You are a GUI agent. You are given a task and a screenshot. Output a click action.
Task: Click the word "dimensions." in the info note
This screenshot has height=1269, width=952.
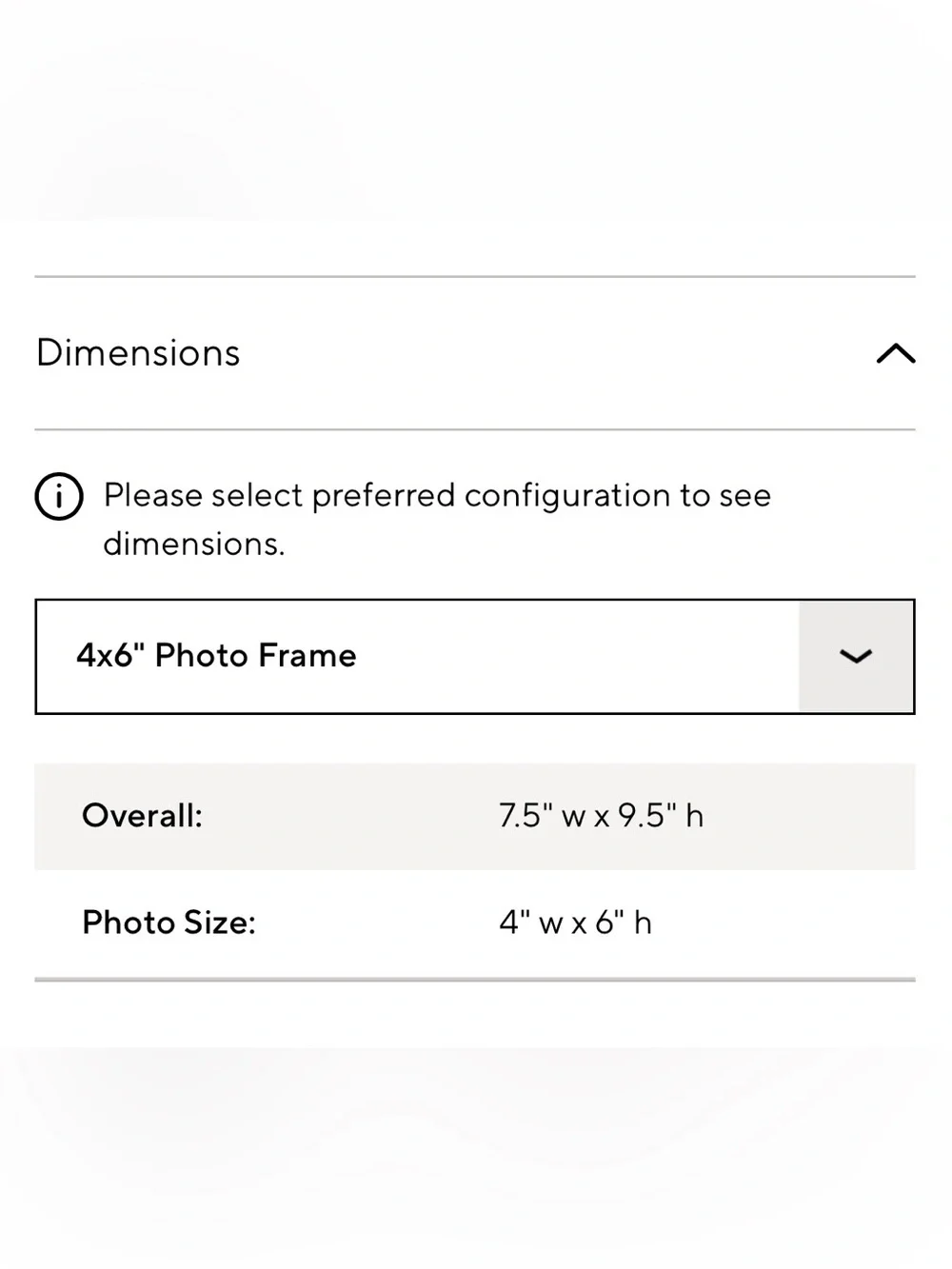tap(194, 544)
